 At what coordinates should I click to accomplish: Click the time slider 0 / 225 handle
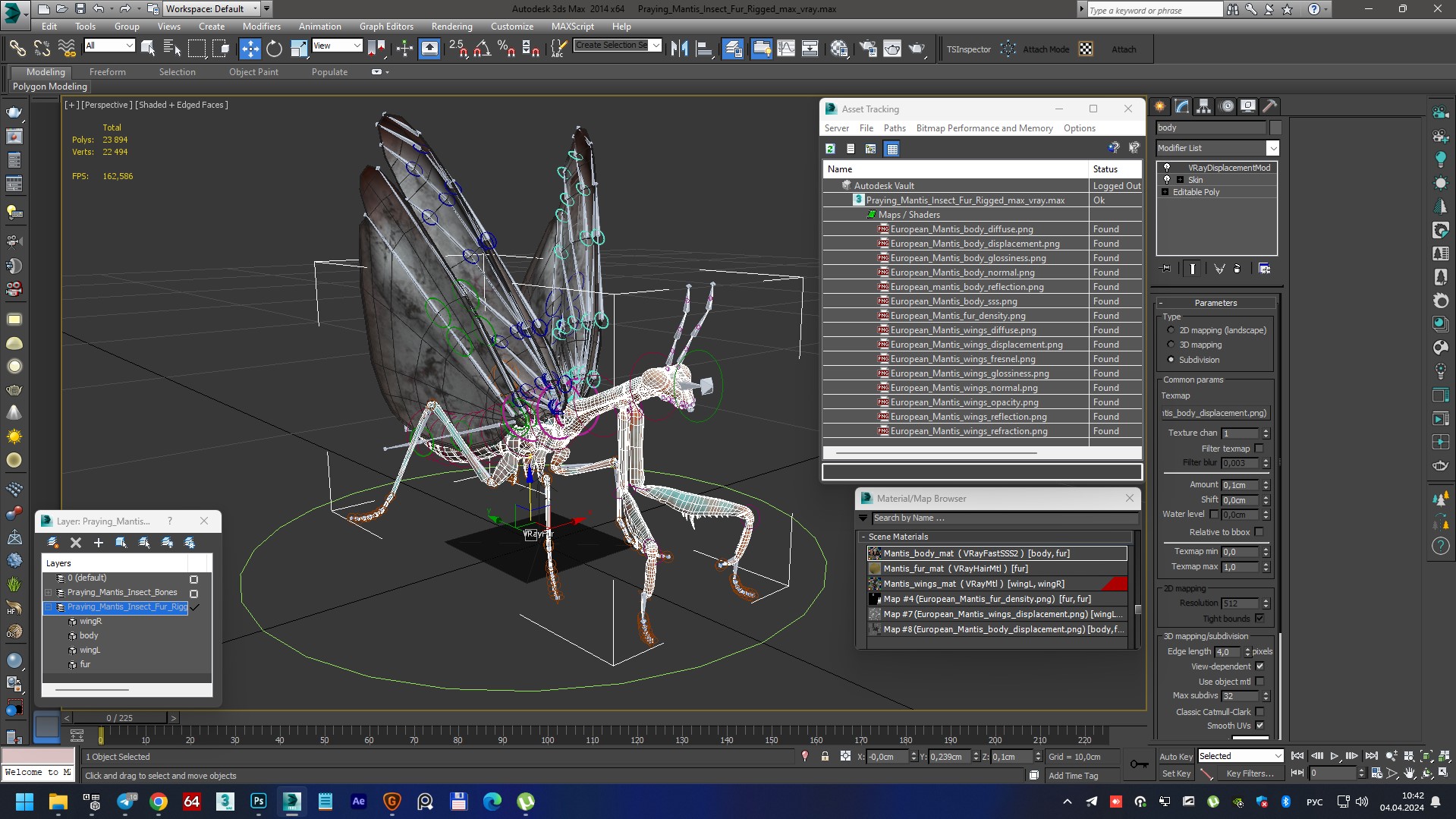[x=119, y=717]
